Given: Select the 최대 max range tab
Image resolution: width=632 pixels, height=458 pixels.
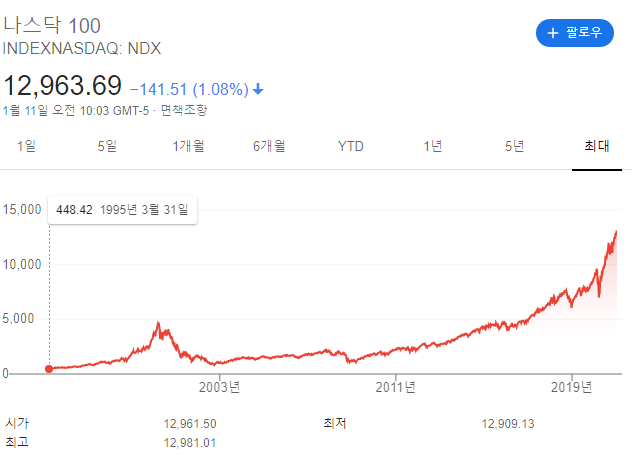Looking at the screenshot, I should 597,146.
